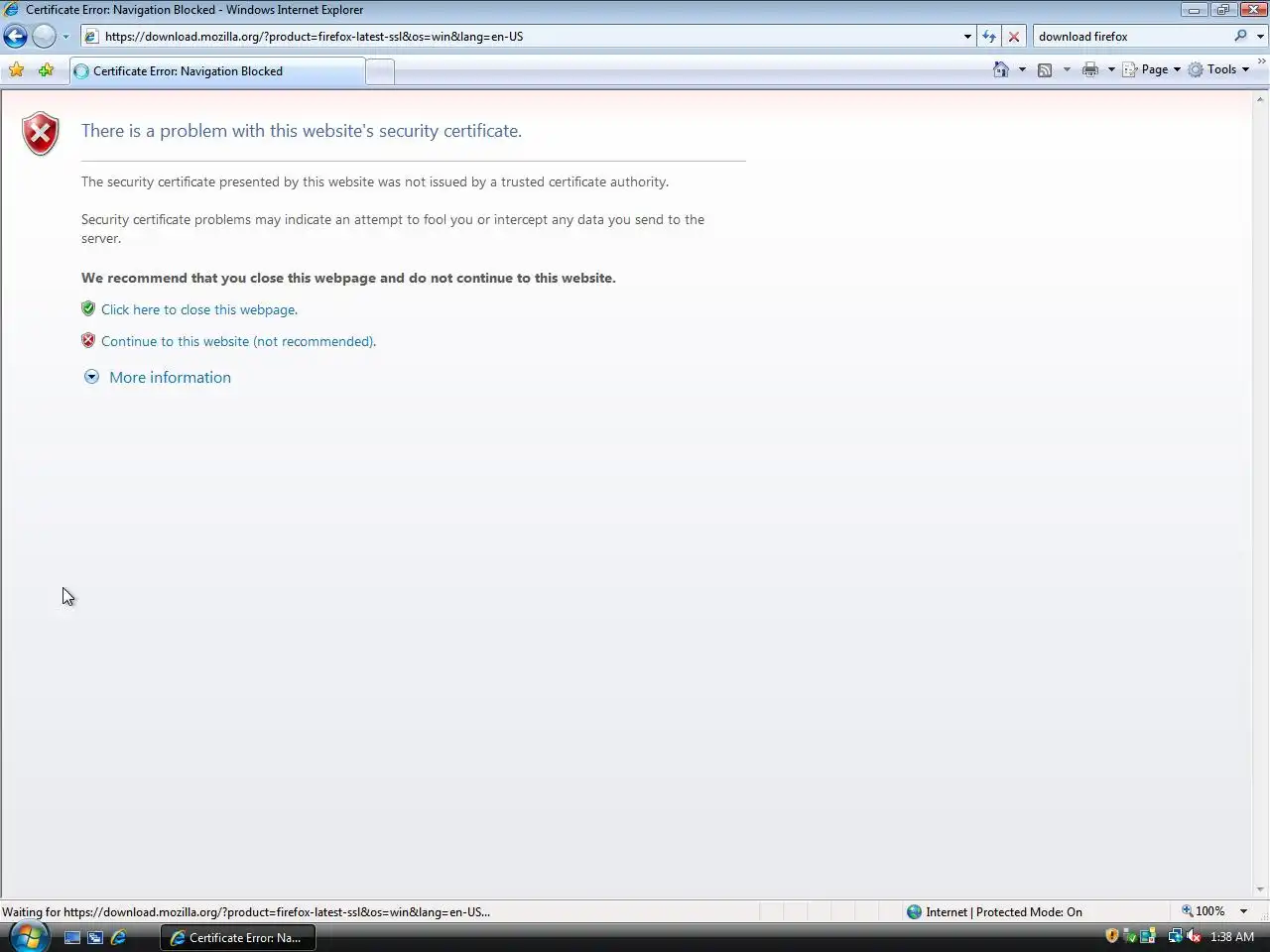Launch Internet Explorer from quick launch
Screen dimensions: 1270x952
click(x=119, y=937)
